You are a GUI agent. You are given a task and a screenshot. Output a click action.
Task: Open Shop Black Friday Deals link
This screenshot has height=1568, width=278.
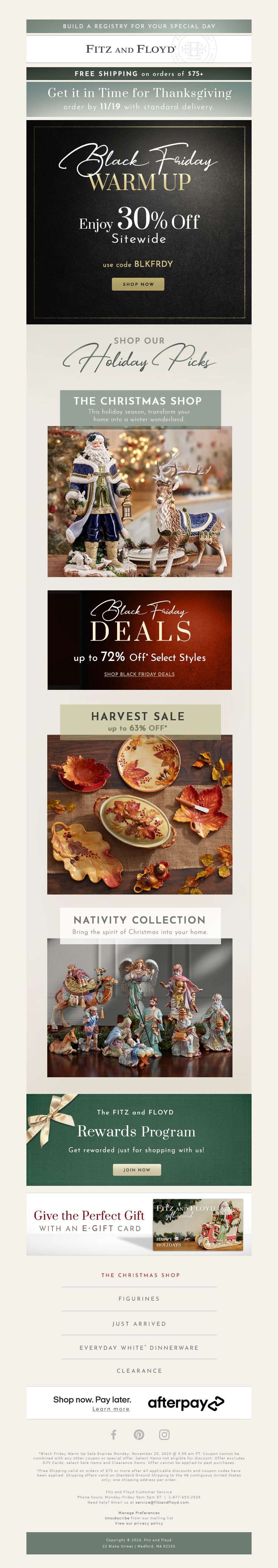[139, 674]
